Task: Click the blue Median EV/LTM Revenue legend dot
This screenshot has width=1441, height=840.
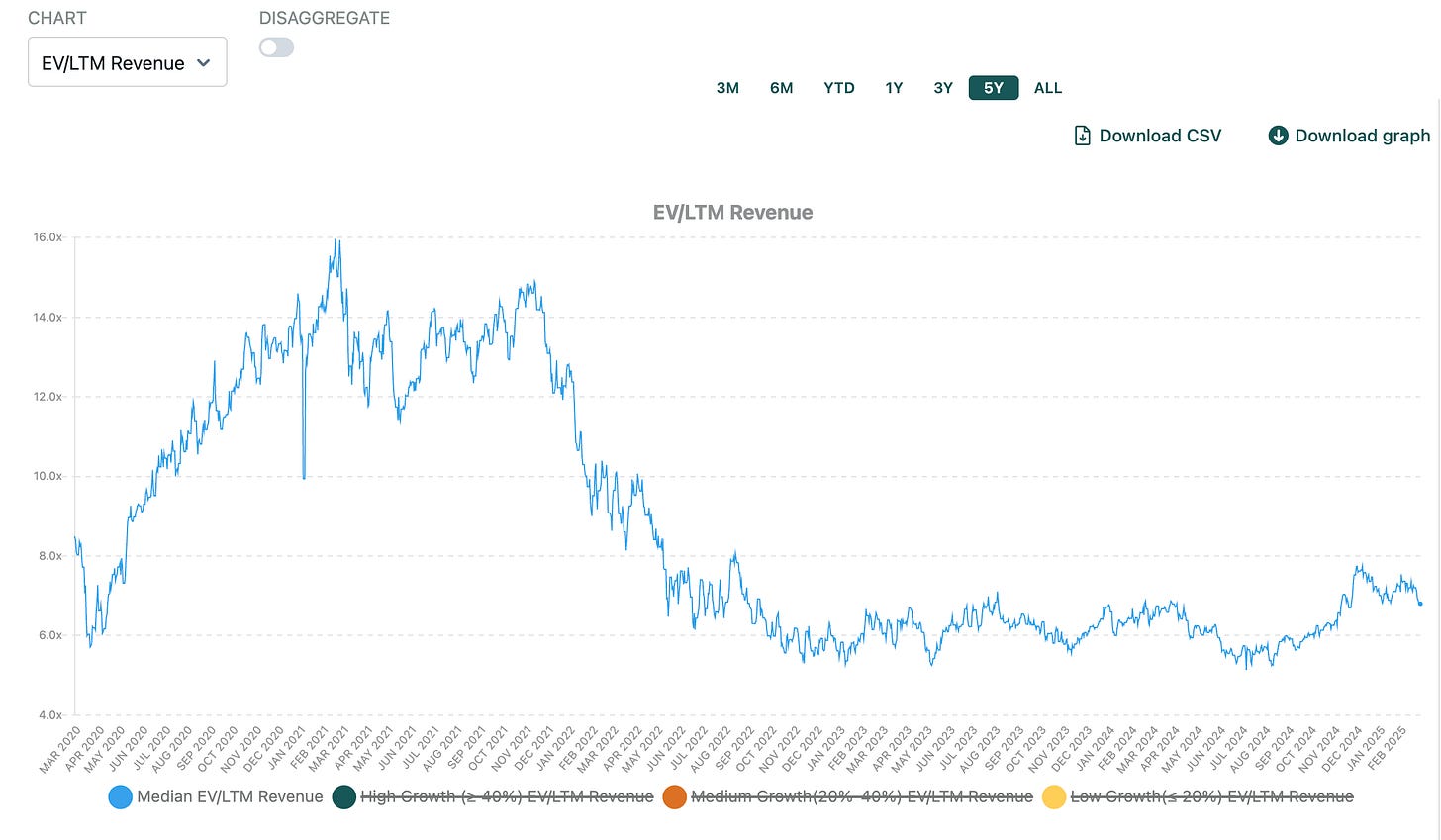Action: coord(120,797)
